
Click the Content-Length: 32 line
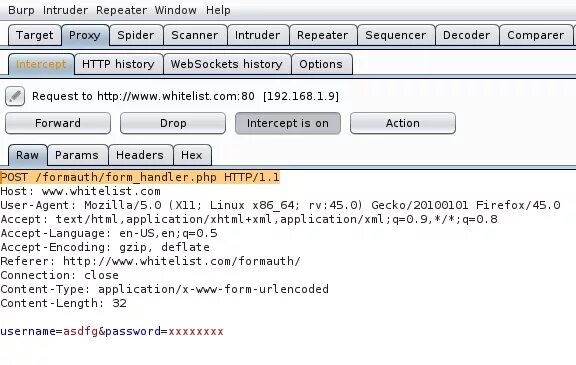point(64,303)
